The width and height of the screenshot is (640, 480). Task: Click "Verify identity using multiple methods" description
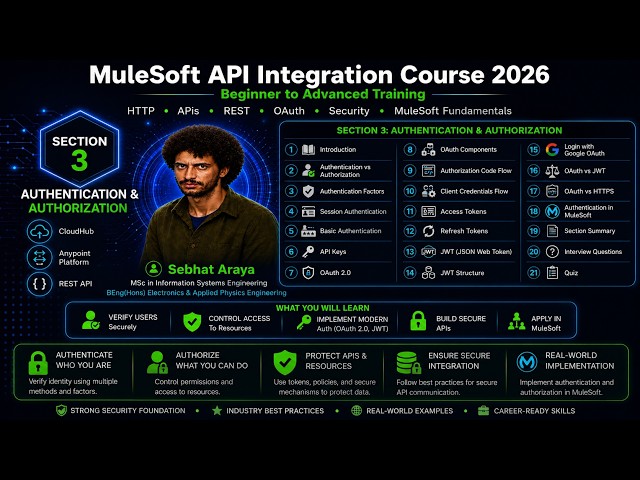click(73, 386)
